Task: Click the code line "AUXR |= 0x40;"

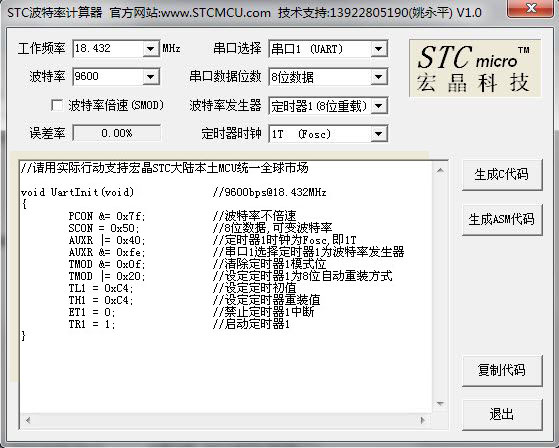Action: pos(107,240)
